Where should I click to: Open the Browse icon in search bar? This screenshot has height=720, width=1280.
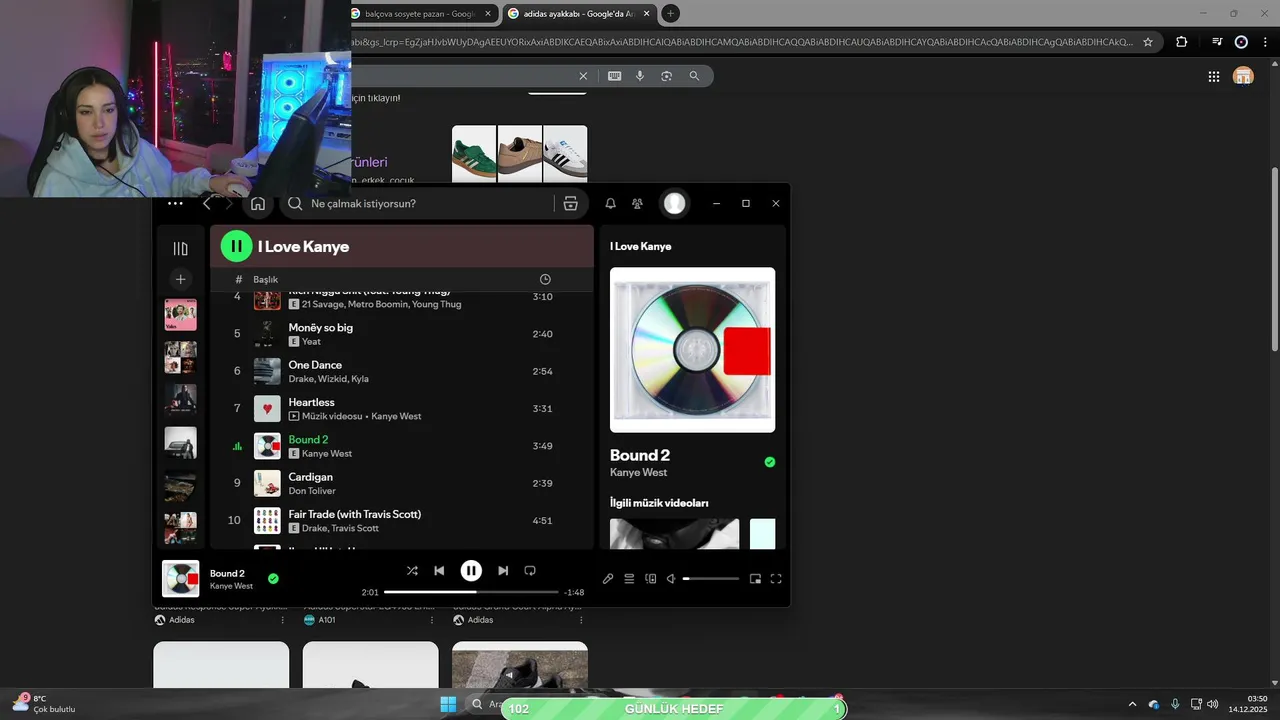click(x=570, y=203)
